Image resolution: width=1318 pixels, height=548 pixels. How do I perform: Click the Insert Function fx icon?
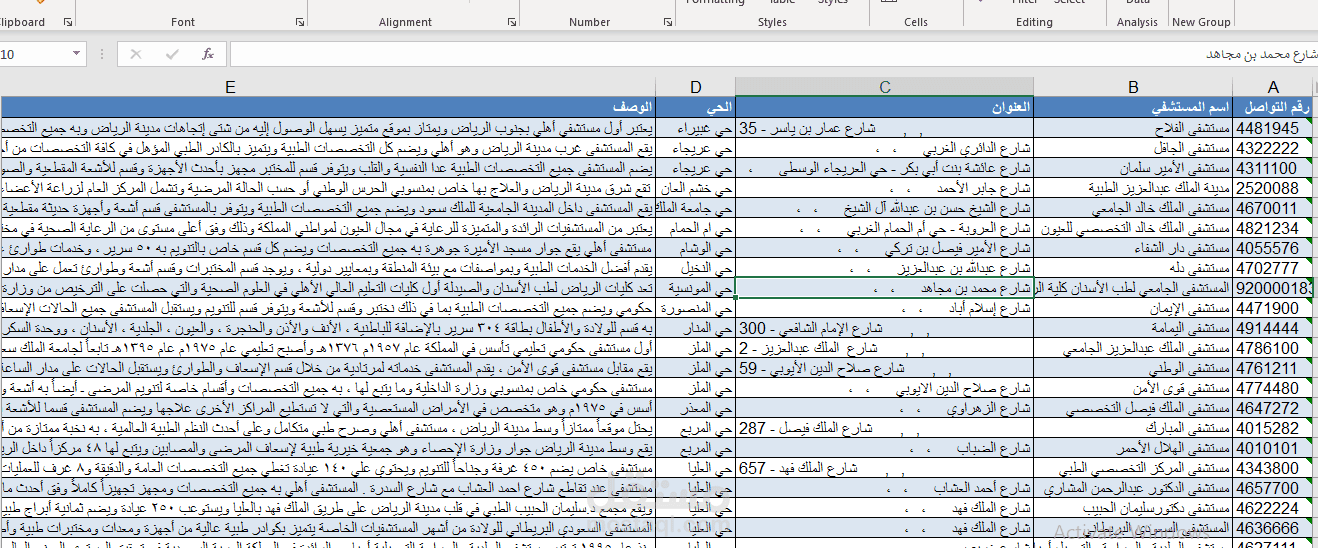(208, 54)
